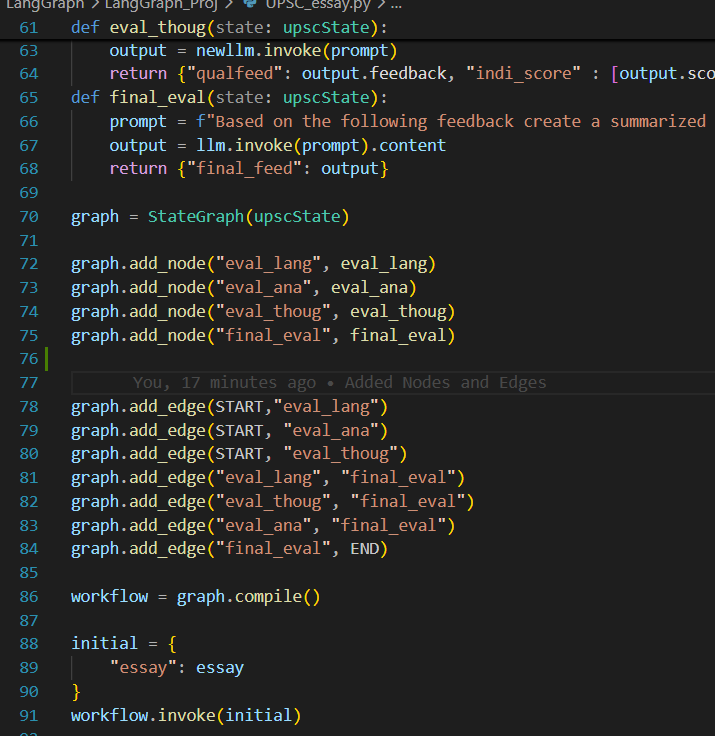Click the "eval_ana" string on line 73
Viewport: 715px width, 736px height.
263,288
